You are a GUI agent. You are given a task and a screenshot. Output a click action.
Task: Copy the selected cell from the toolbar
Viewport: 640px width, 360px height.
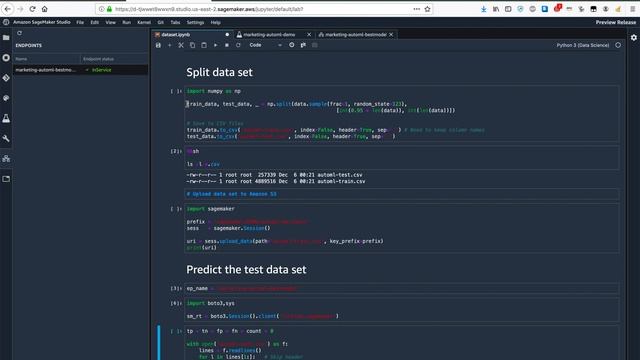click(x=192, y=45)
